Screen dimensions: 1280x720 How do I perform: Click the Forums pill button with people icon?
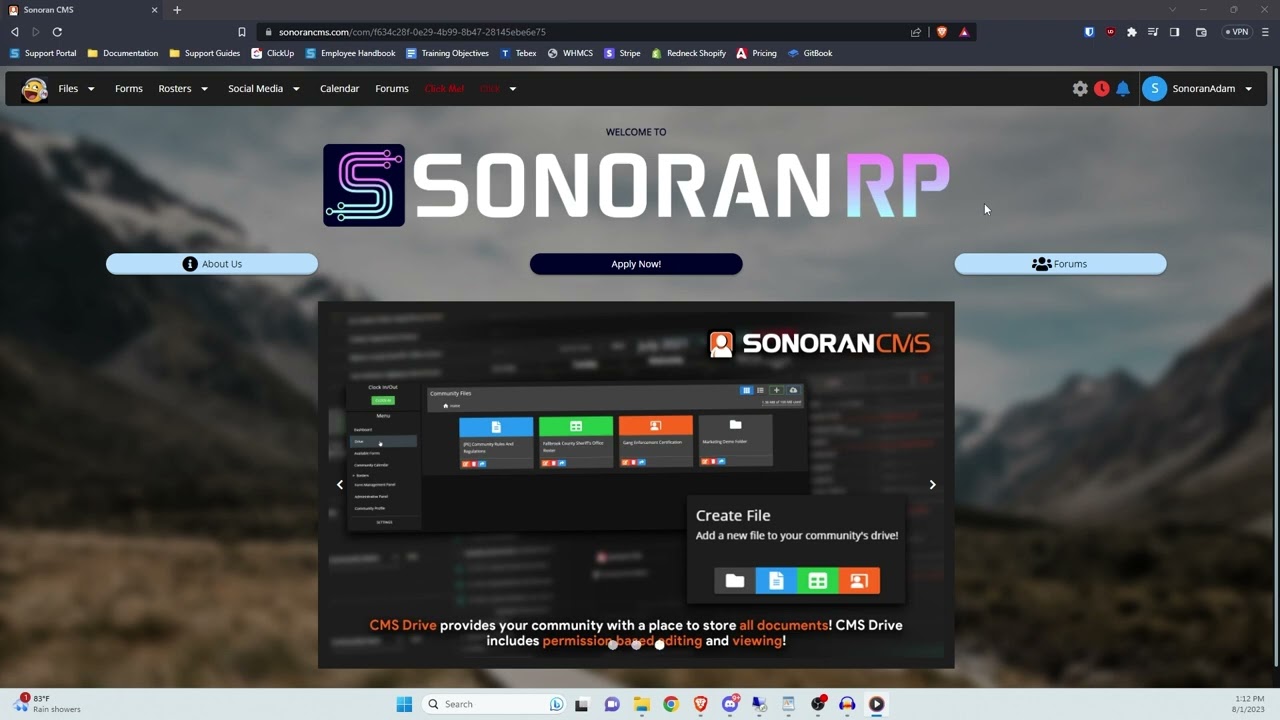click(1060, 264)
